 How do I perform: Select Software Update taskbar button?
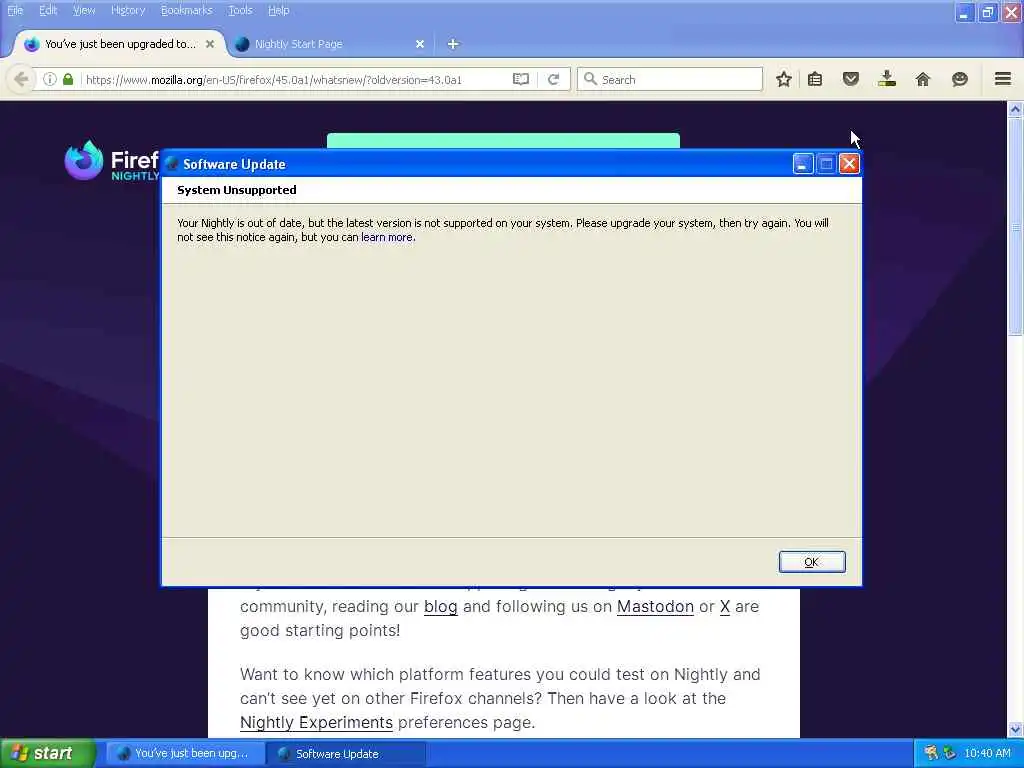click(x=346, y=754)
